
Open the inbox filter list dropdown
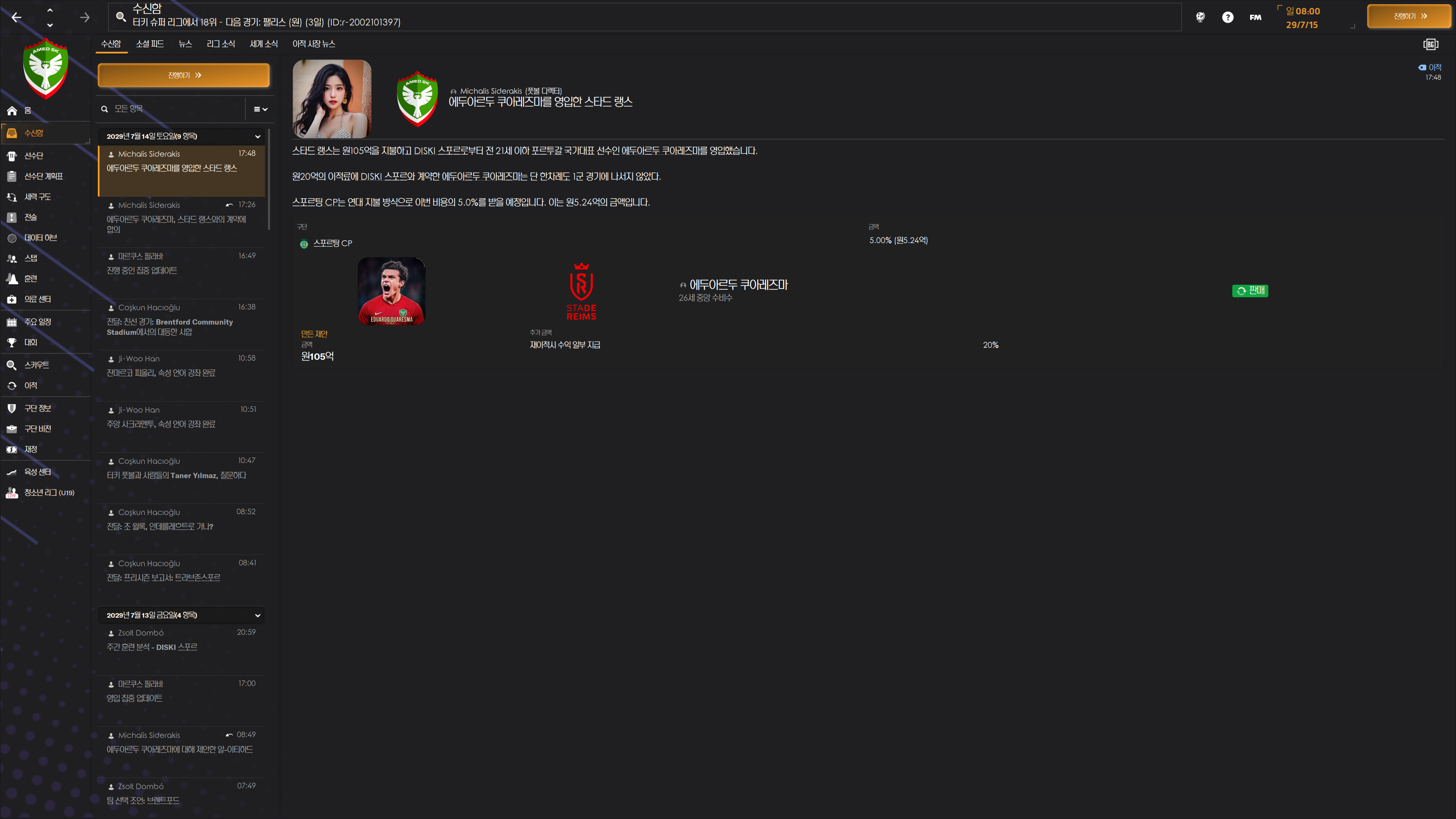click(x=260, y=109)
